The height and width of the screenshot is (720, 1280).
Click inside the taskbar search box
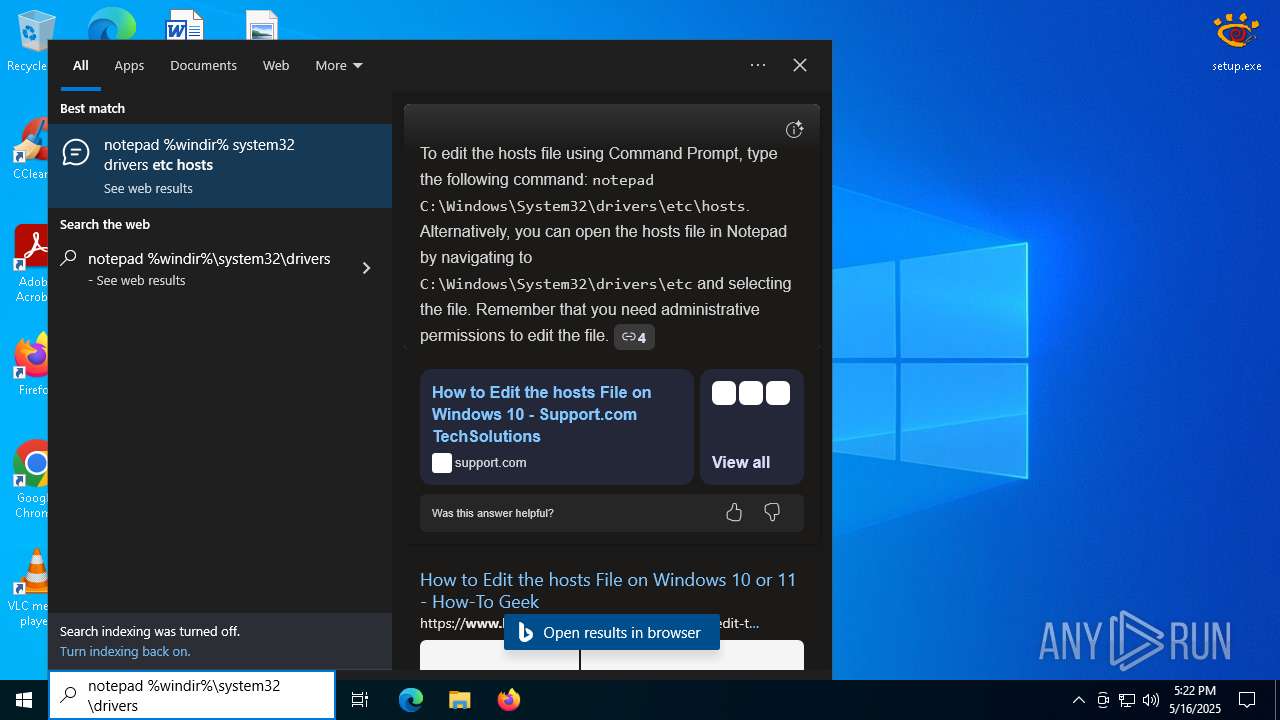click(192, 695)
